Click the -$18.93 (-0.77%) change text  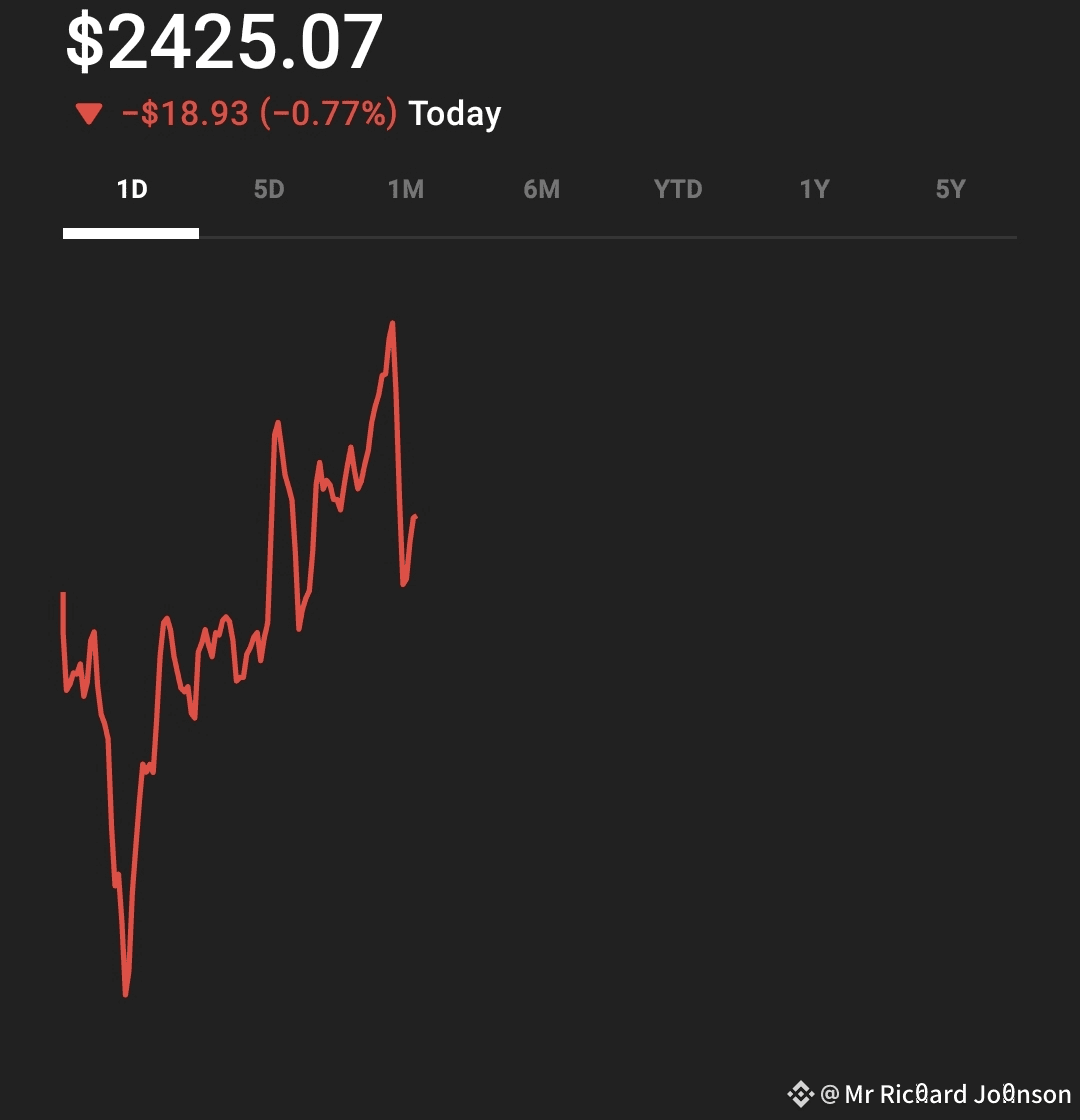(259, 114)
